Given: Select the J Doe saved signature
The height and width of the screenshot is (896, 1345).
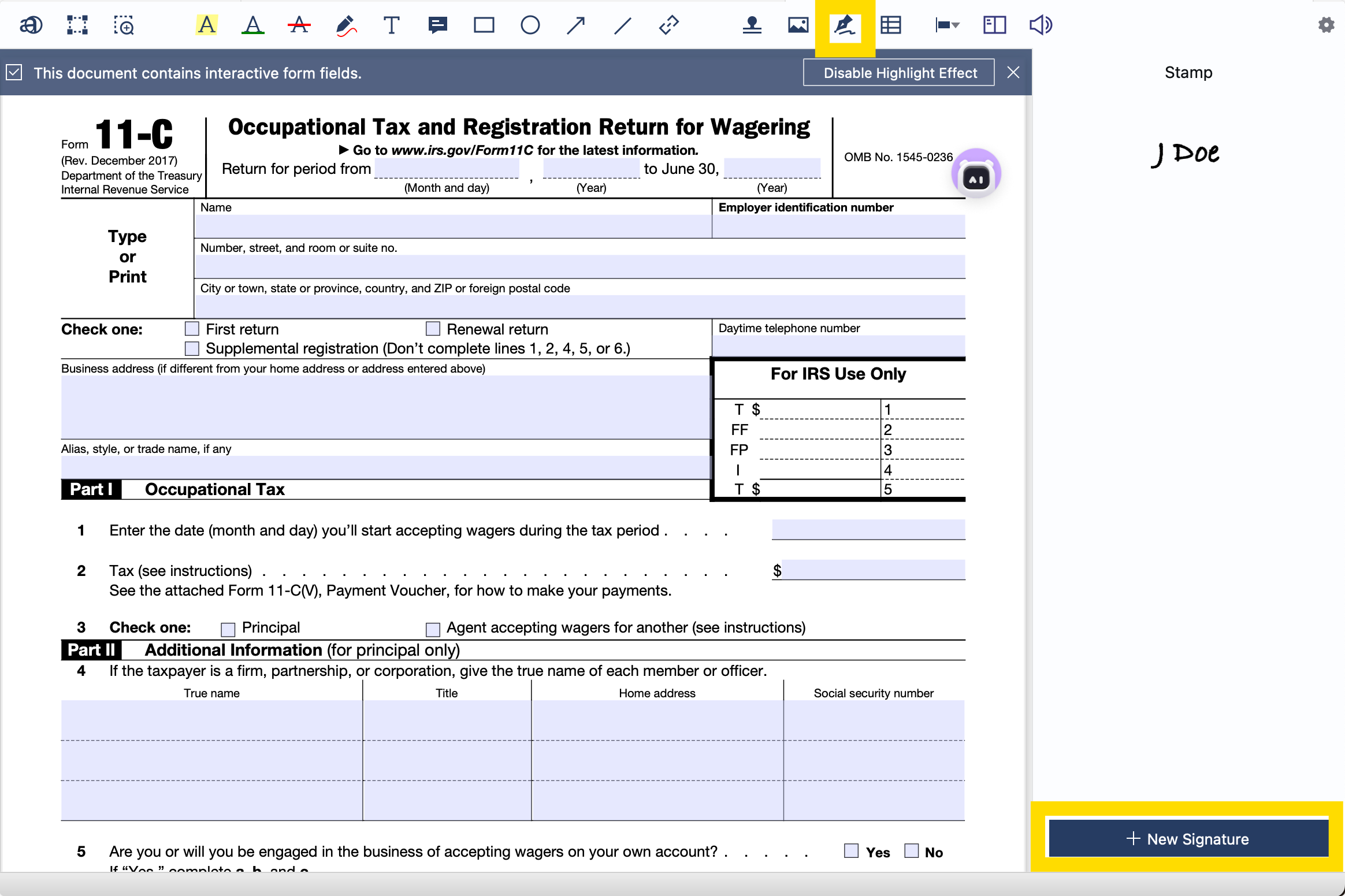Looking at the screenshot, I should [x=1186, y=154].
